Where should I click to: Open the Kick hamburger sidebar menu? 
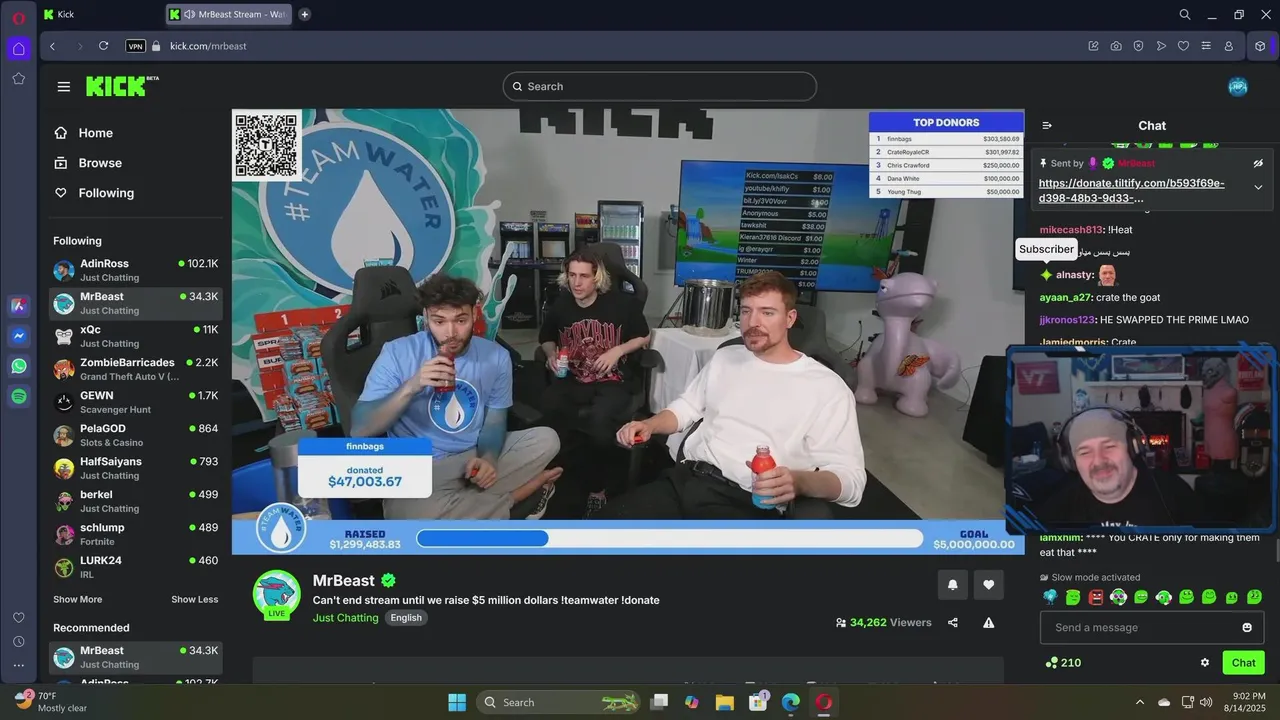pos(64,87)
